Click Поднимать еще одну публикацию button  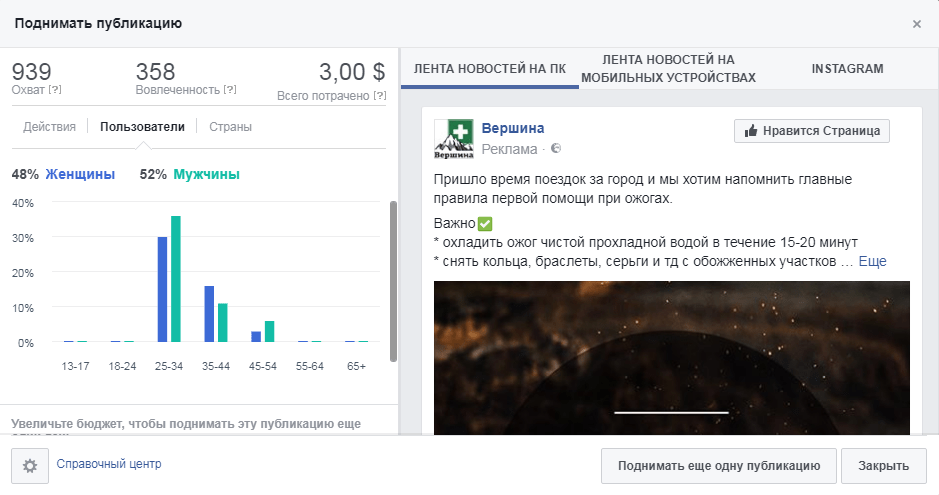(719, 466)
